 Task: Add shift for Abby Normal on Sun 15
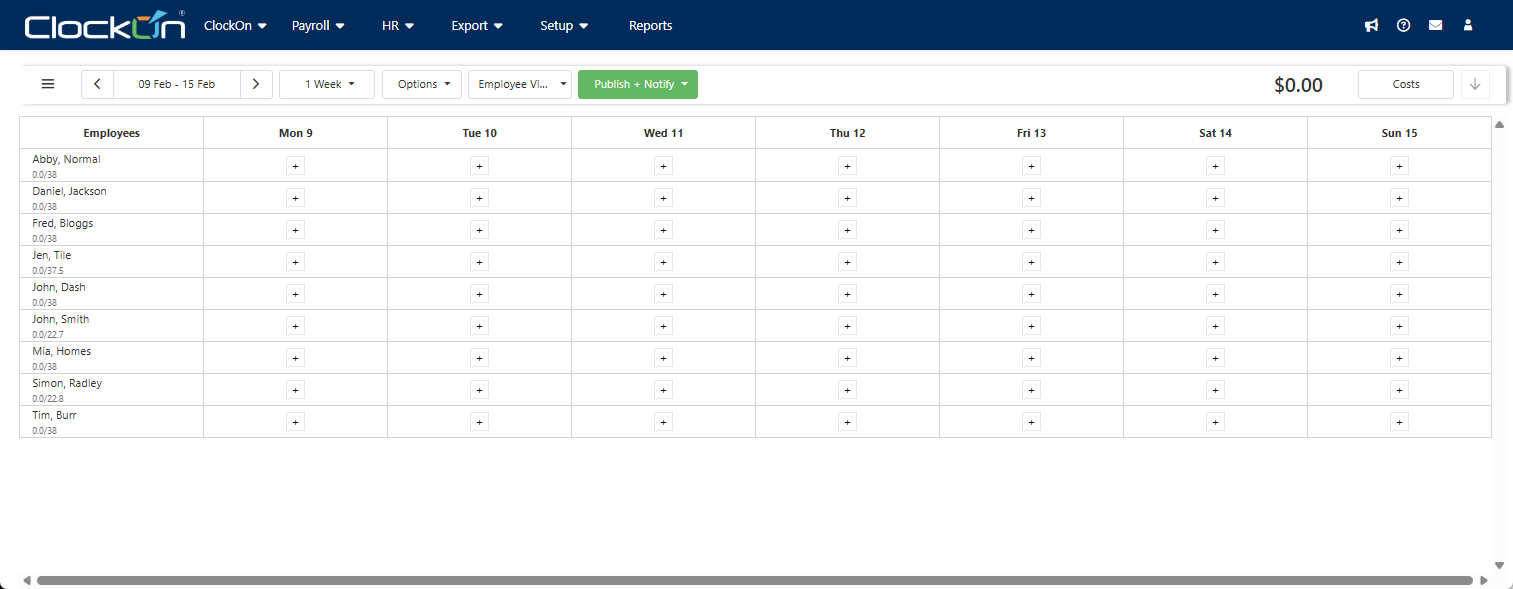click(x=1399, y=166)
